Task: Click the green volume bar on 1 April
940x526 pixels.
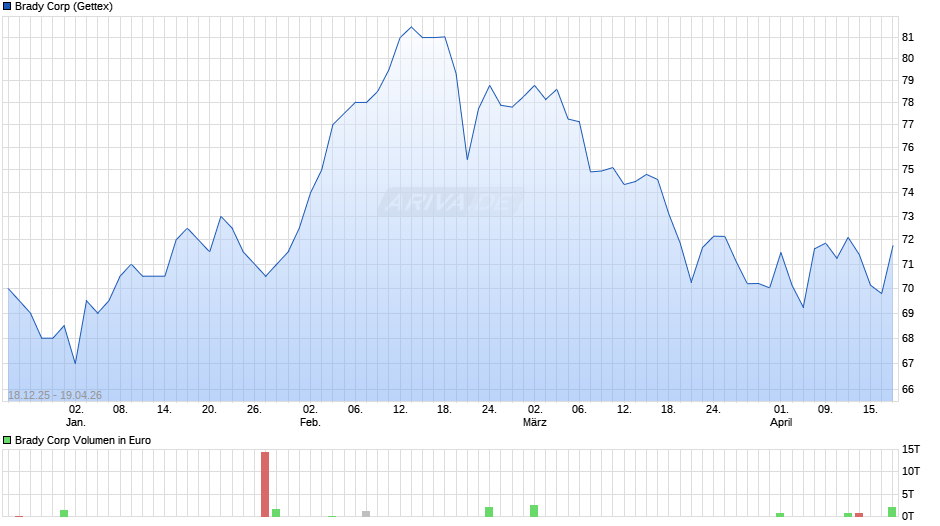Action: 780,515
